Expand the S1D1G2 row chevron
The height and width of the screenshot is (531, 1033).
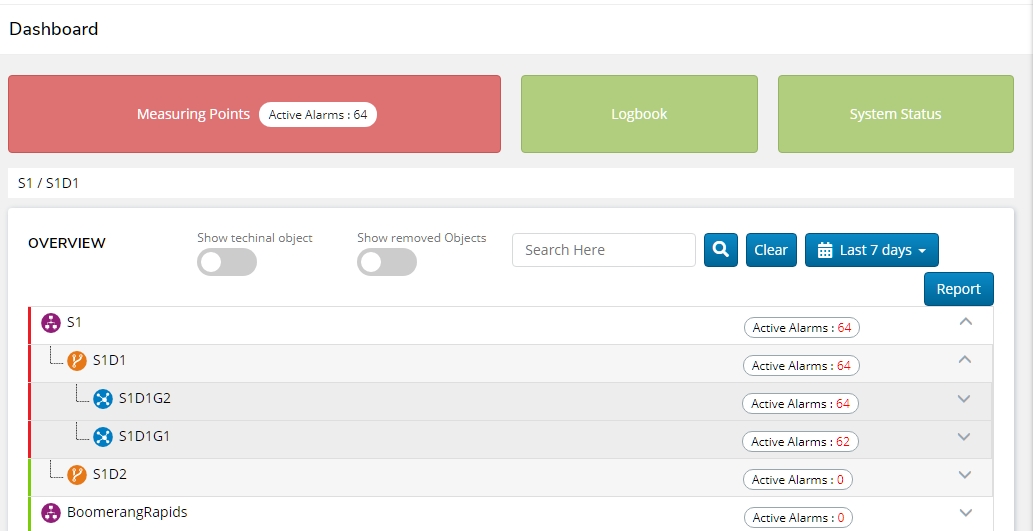964,399
